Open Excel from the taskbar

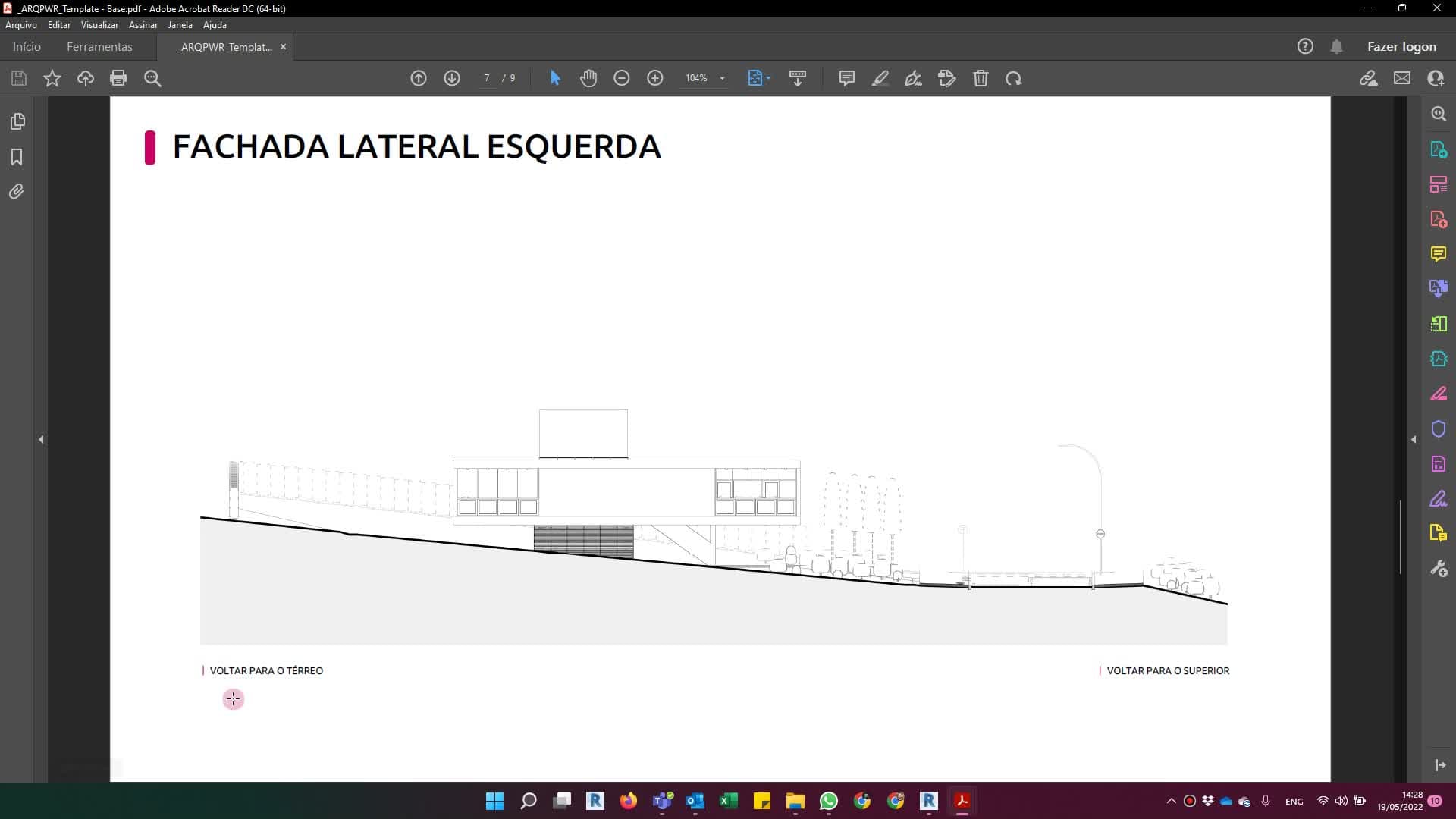(x=729, y=801)
